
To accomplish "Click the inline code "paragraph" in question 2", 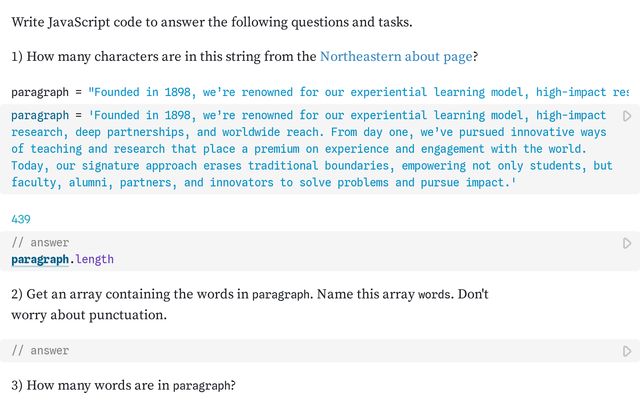I will tap(281, 295).
